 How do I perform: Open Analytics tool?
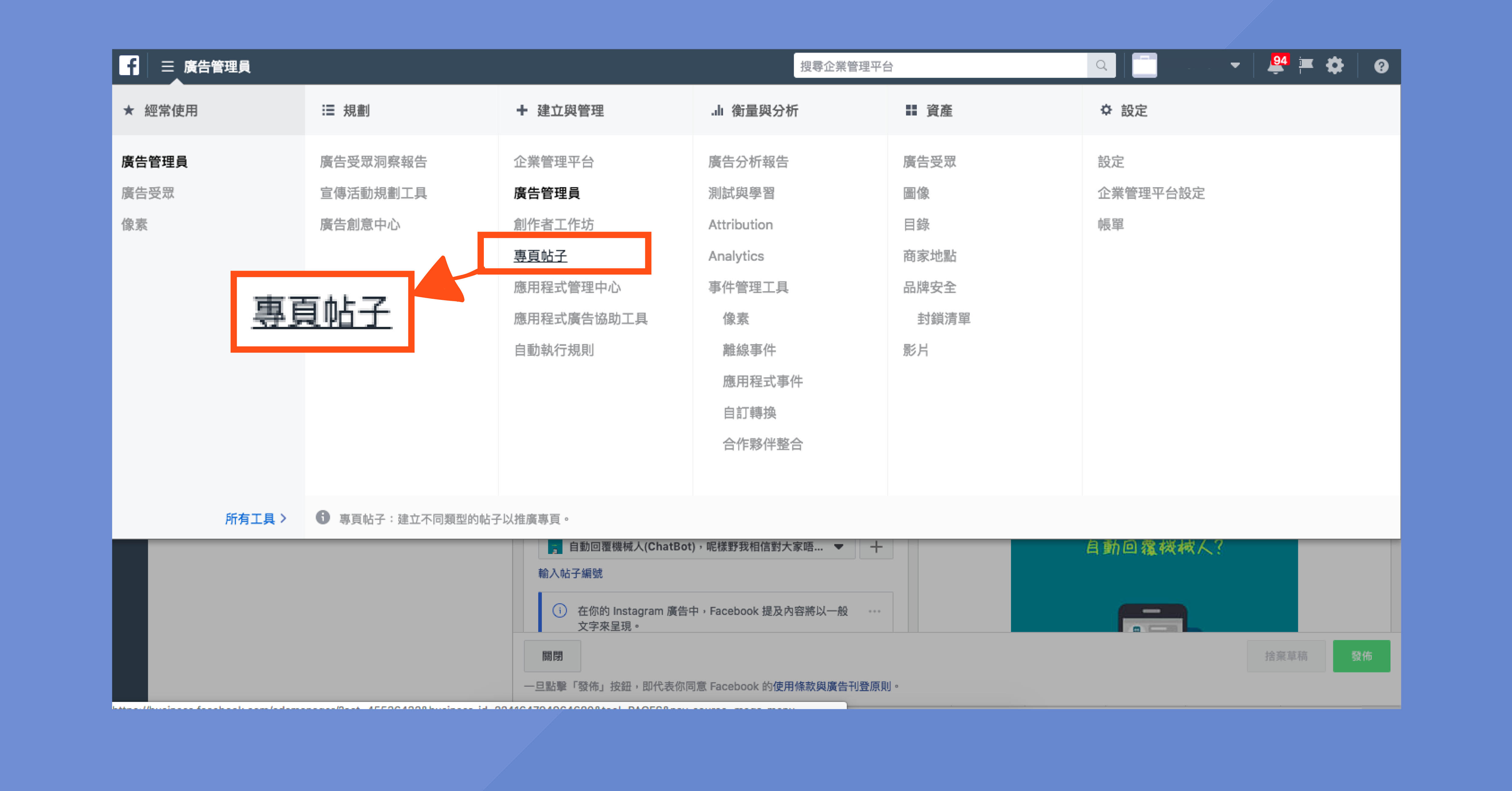pyautogui.click(x=736, y=256)
